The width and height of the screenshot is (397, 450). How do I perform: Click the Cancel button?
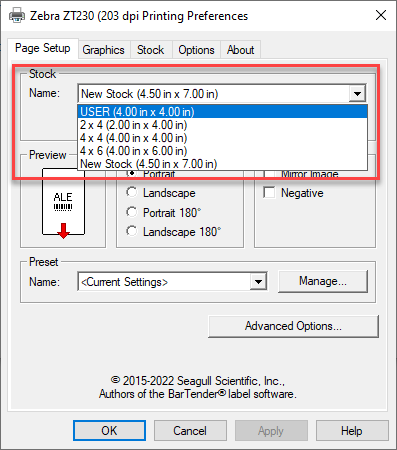click(x=190, y=431)
